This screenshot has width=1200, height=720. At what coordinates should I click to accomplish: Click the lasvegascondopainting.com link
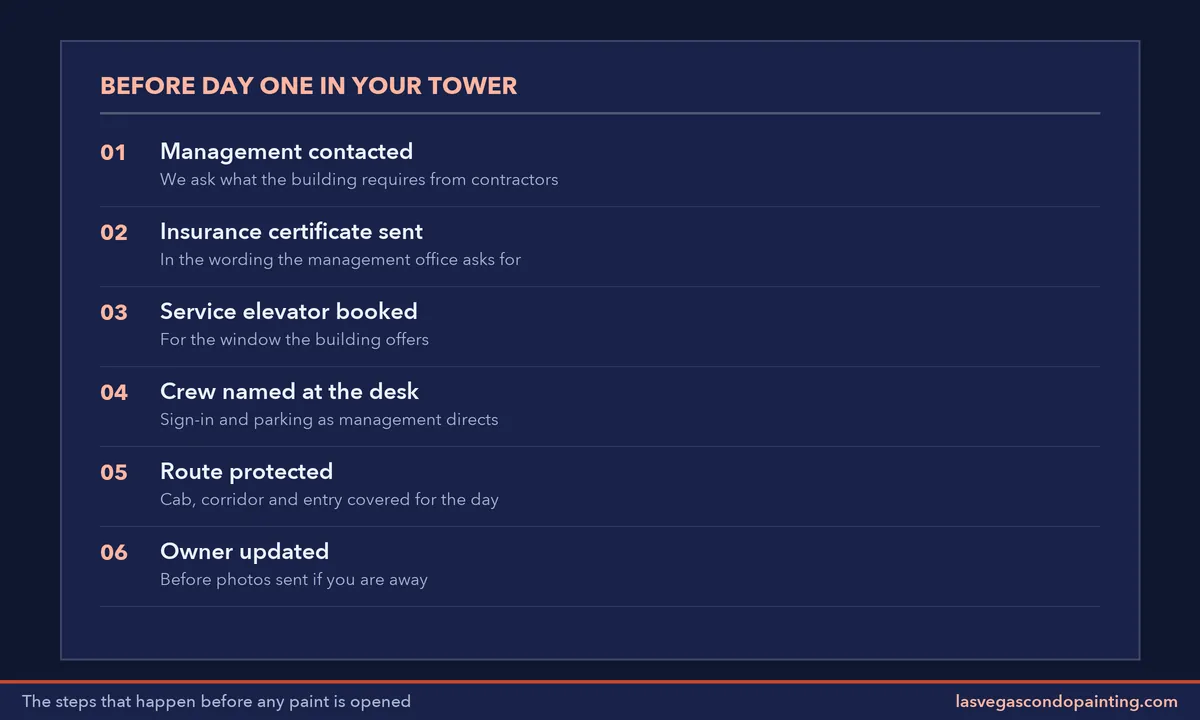pyautogui.click(x=1066, y=701)
